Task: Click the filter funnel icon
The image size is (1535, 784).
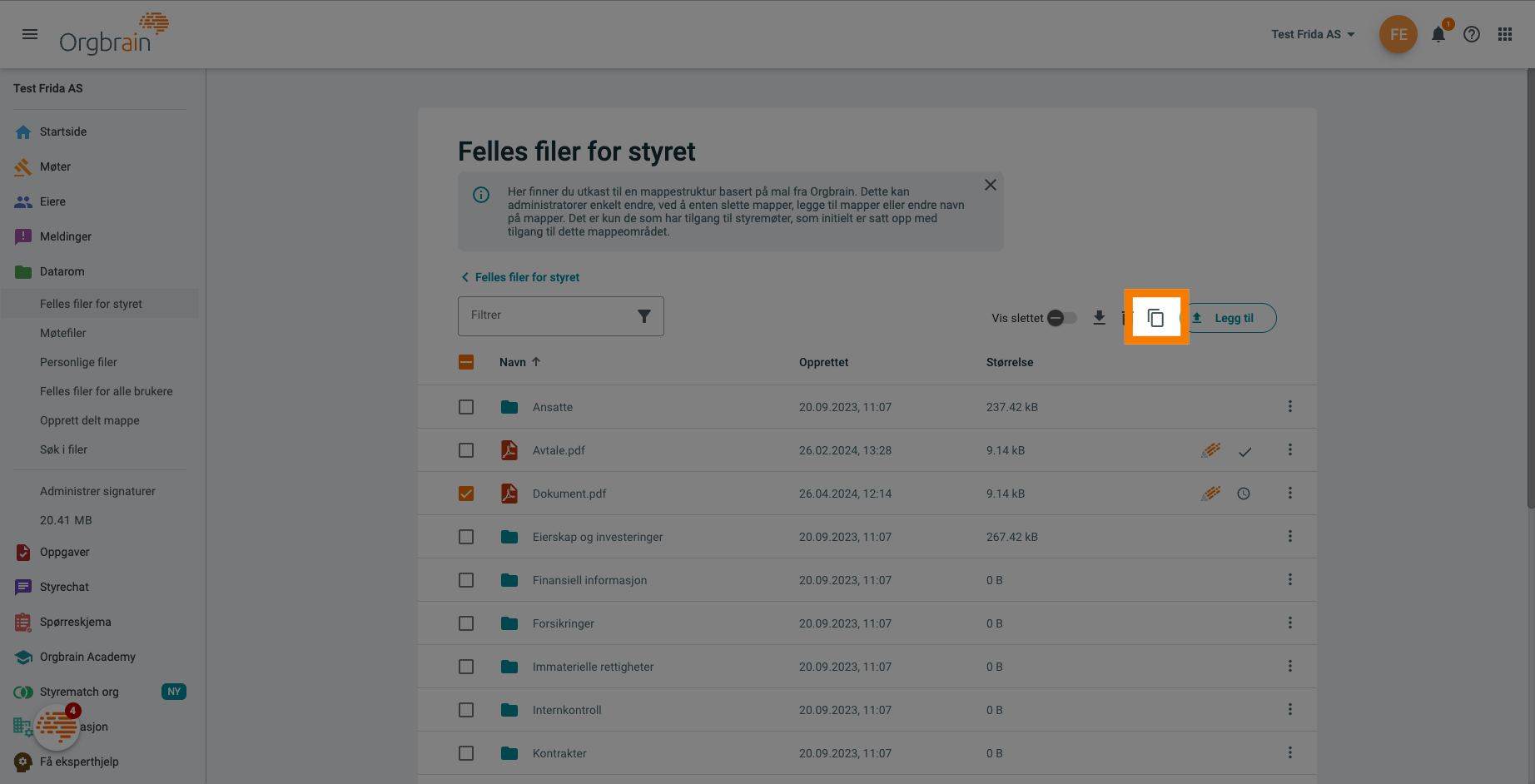Action: (x=644, y=316)
